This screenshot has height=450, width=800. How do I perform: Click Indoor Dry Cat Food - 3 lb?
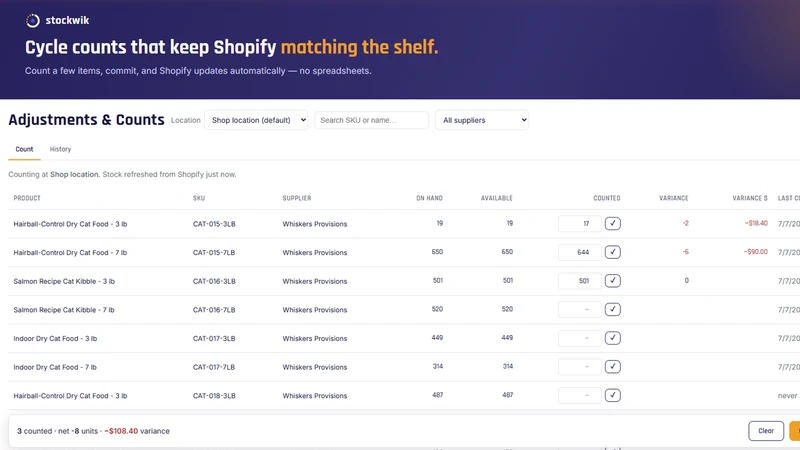click(x=55, y=338)
